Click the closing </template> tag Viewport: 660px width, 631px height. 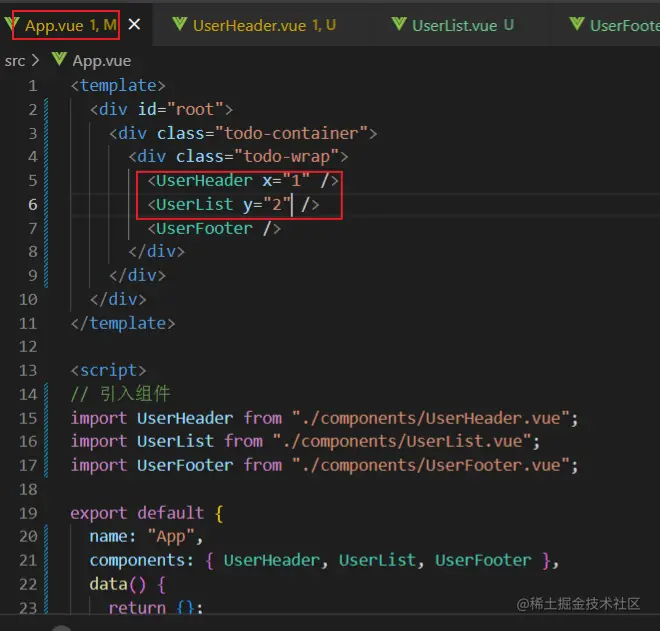[x=122, y=324]
